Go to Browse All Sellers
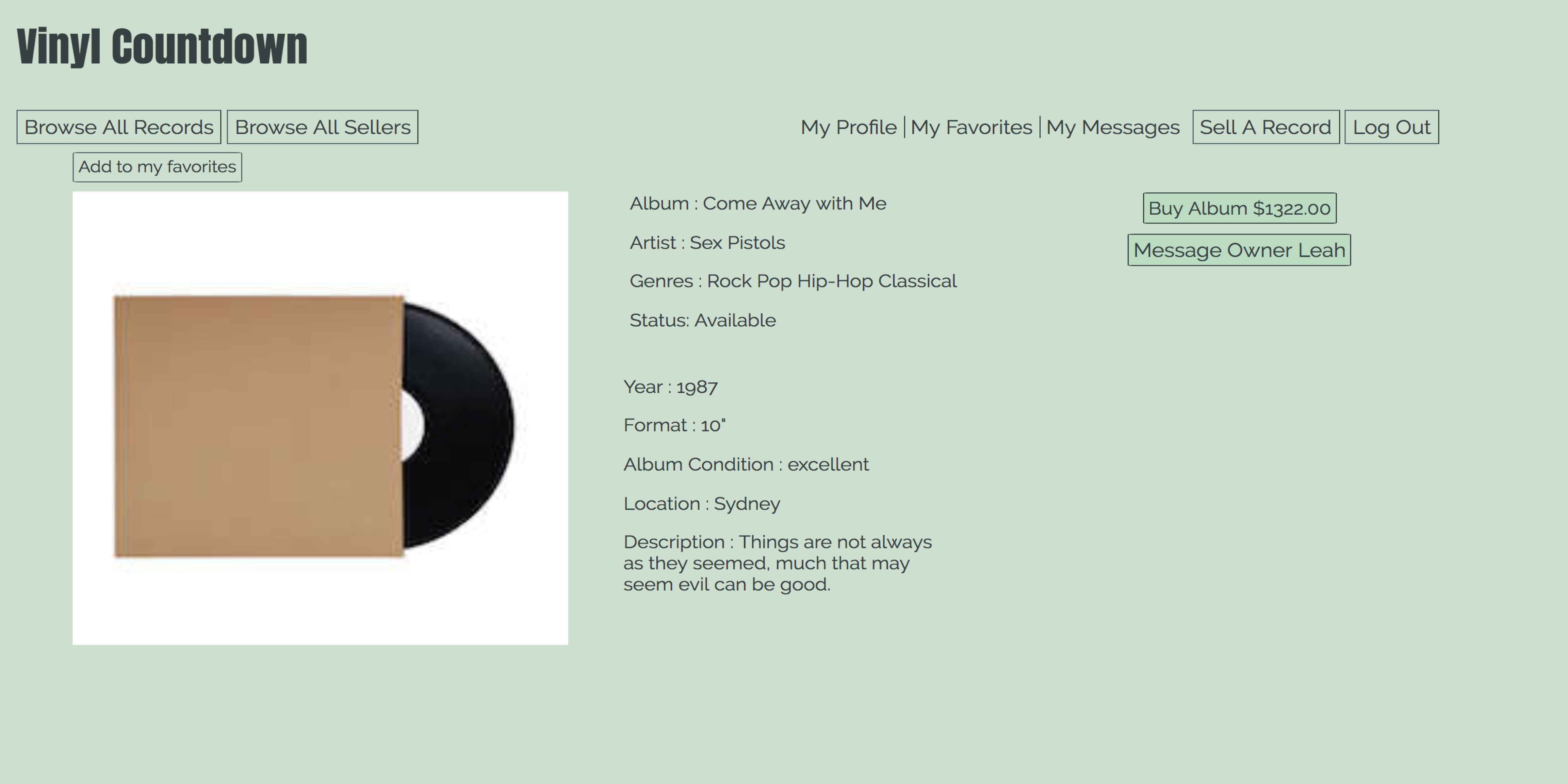1568x784 pixels. coord(323,127)
